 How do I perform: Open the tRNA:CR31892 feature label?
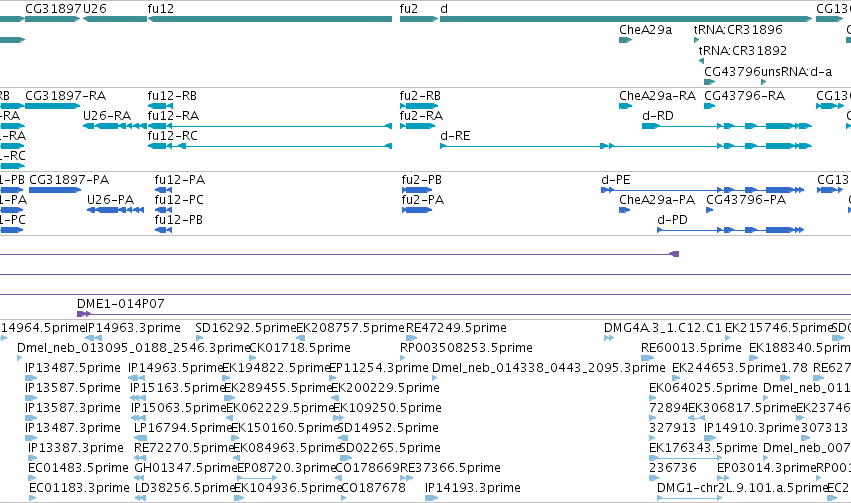(x=742, y=51)
